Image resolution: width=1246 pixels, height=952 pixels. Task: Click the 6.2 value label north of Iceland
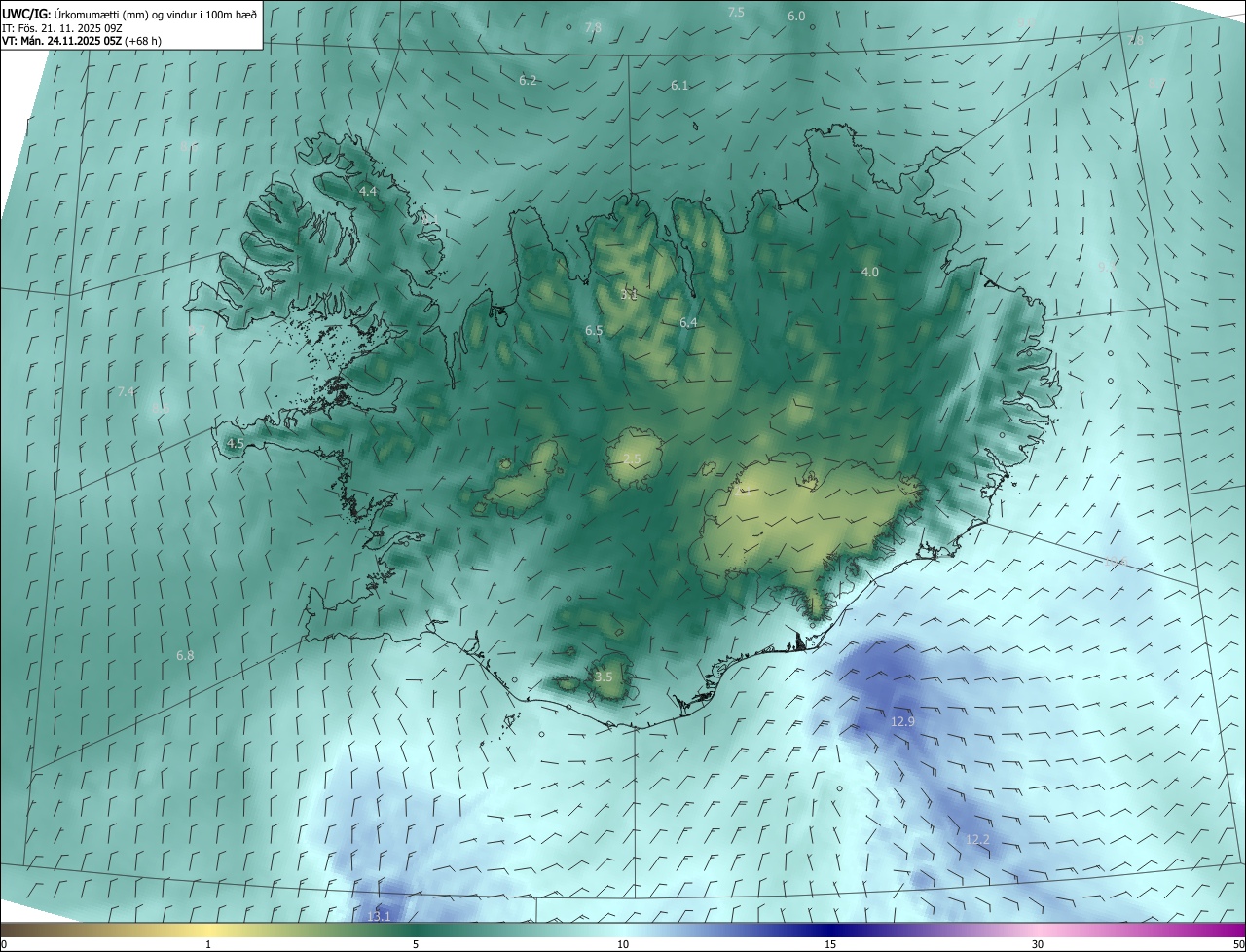(528, 80)
